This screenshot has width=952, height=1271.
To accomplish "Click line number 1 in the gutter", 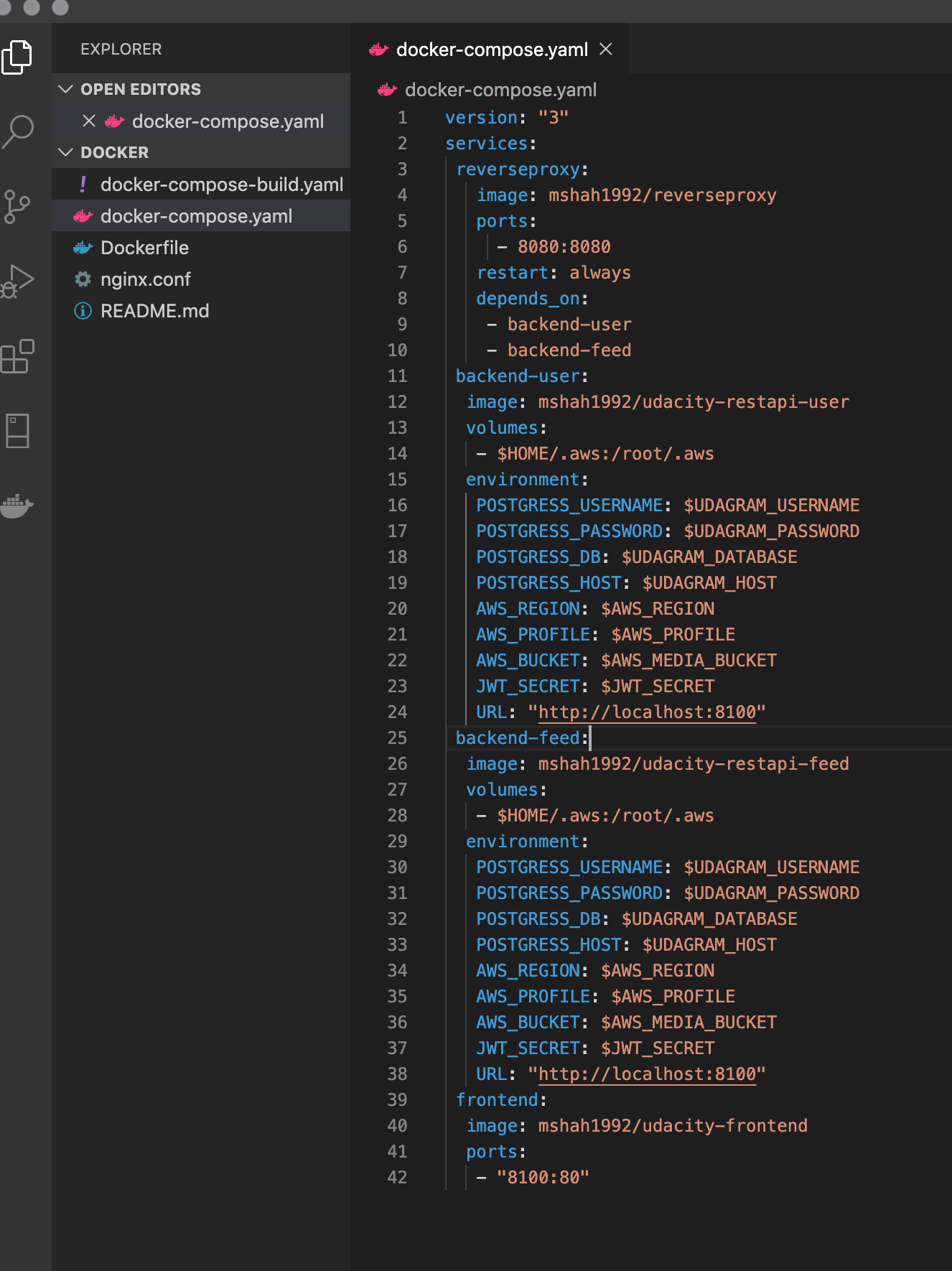I will pyautogui.click(x=402, y=117).
